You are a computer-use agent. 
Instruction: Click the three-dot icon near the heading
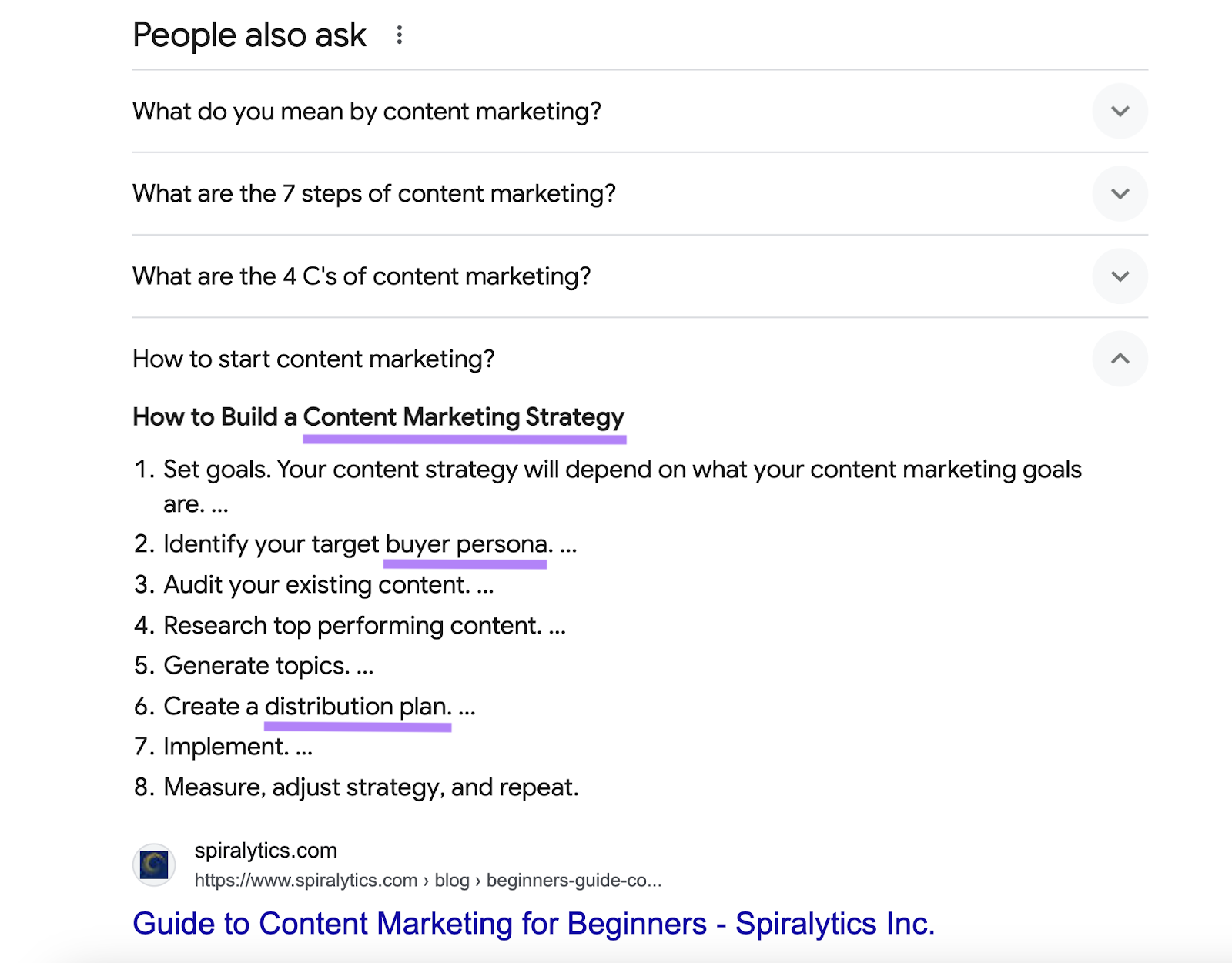pos(400,35)
